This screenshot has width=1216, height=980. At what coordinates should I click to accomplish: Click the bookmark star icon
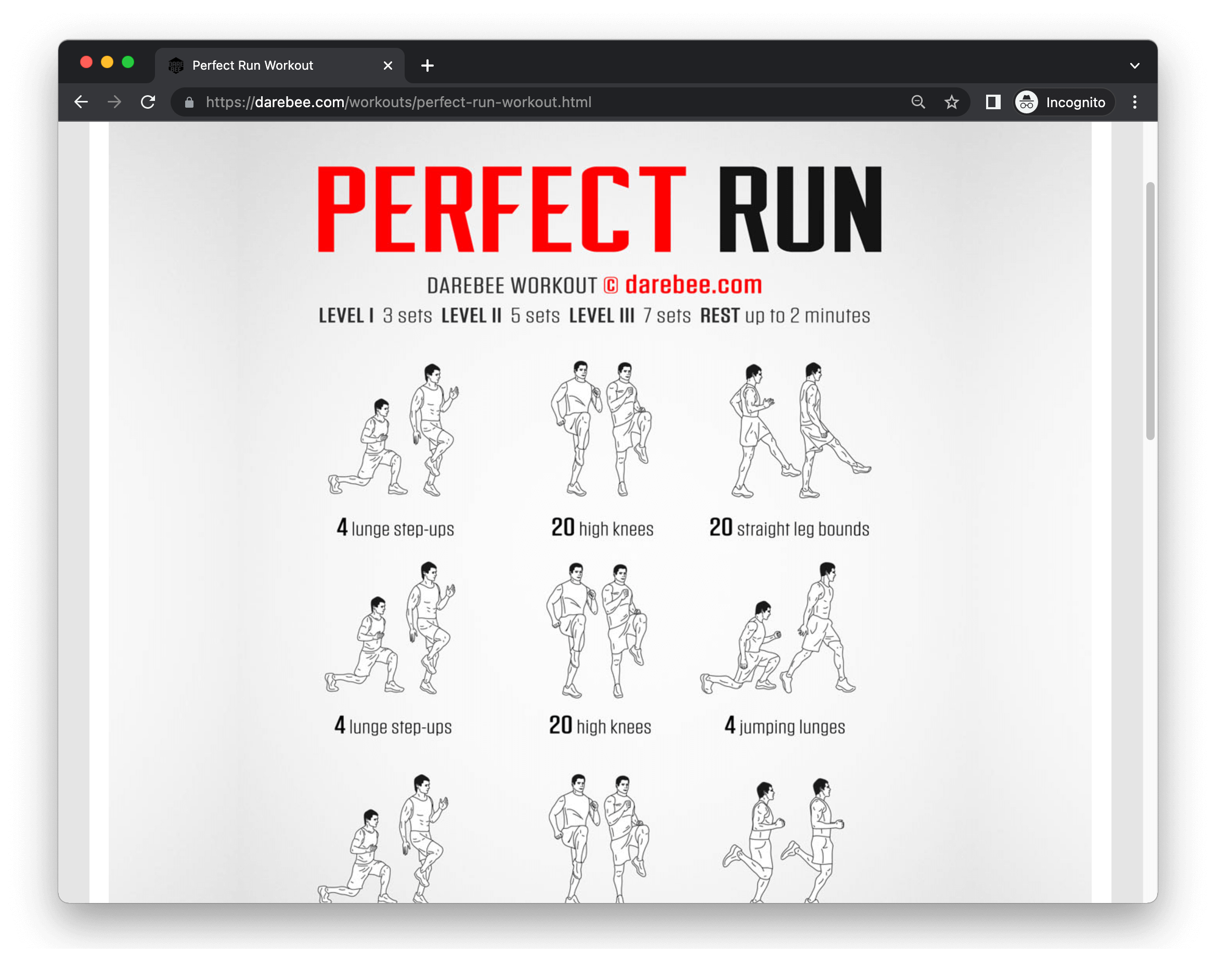coord(950,102)
